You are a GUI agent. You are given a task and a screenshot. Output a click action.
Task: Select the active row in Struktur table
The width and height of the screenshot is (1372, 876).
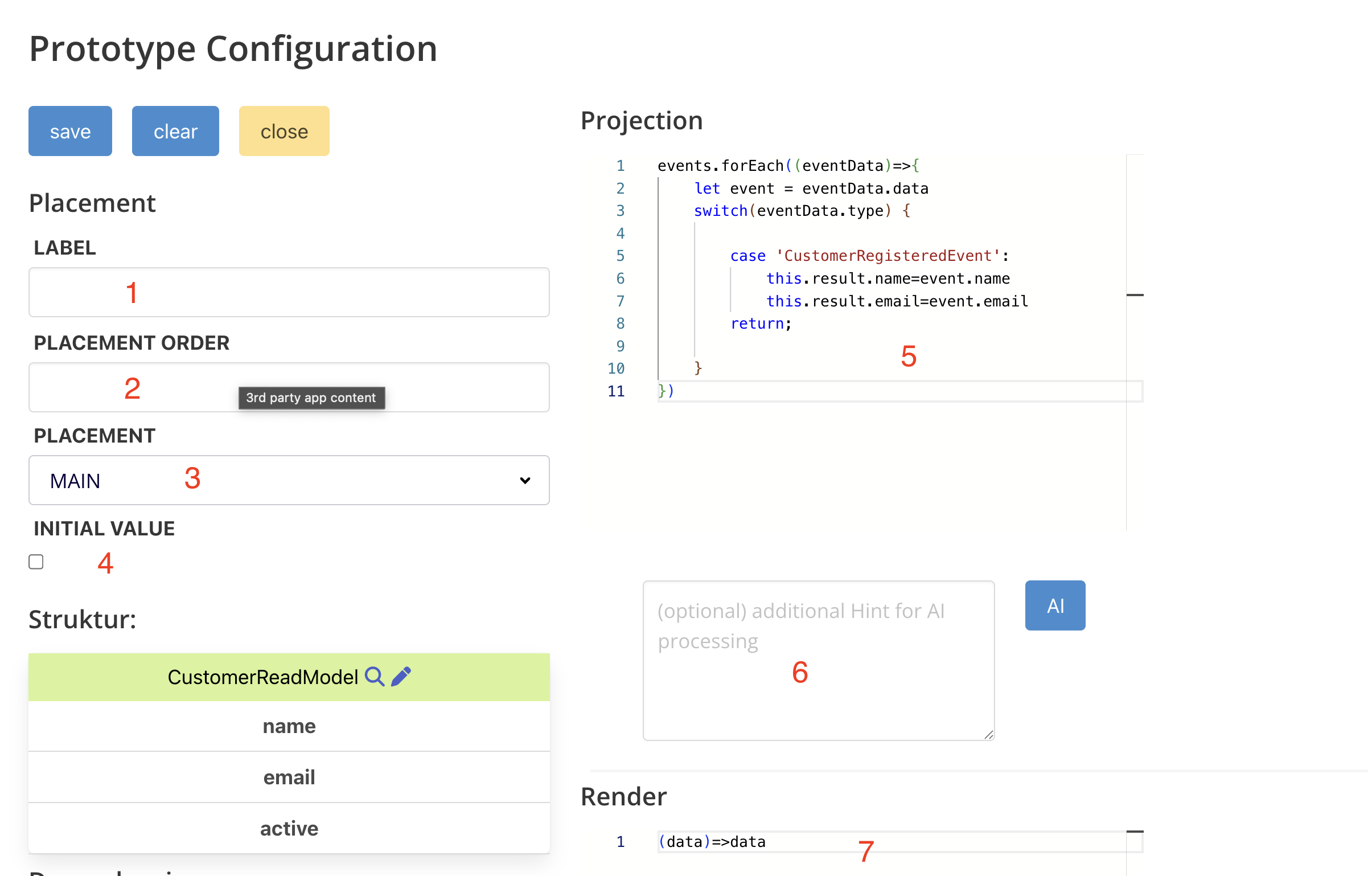[x=288, y=829]
